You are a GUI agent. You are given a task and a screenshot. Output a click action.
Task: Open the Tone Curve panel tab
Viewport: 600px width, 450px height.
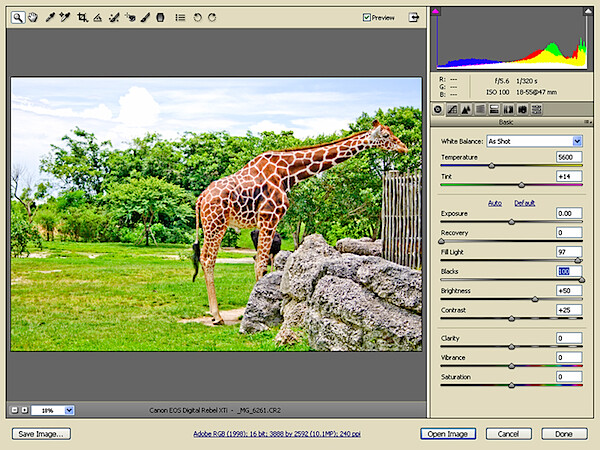point(452,110)
